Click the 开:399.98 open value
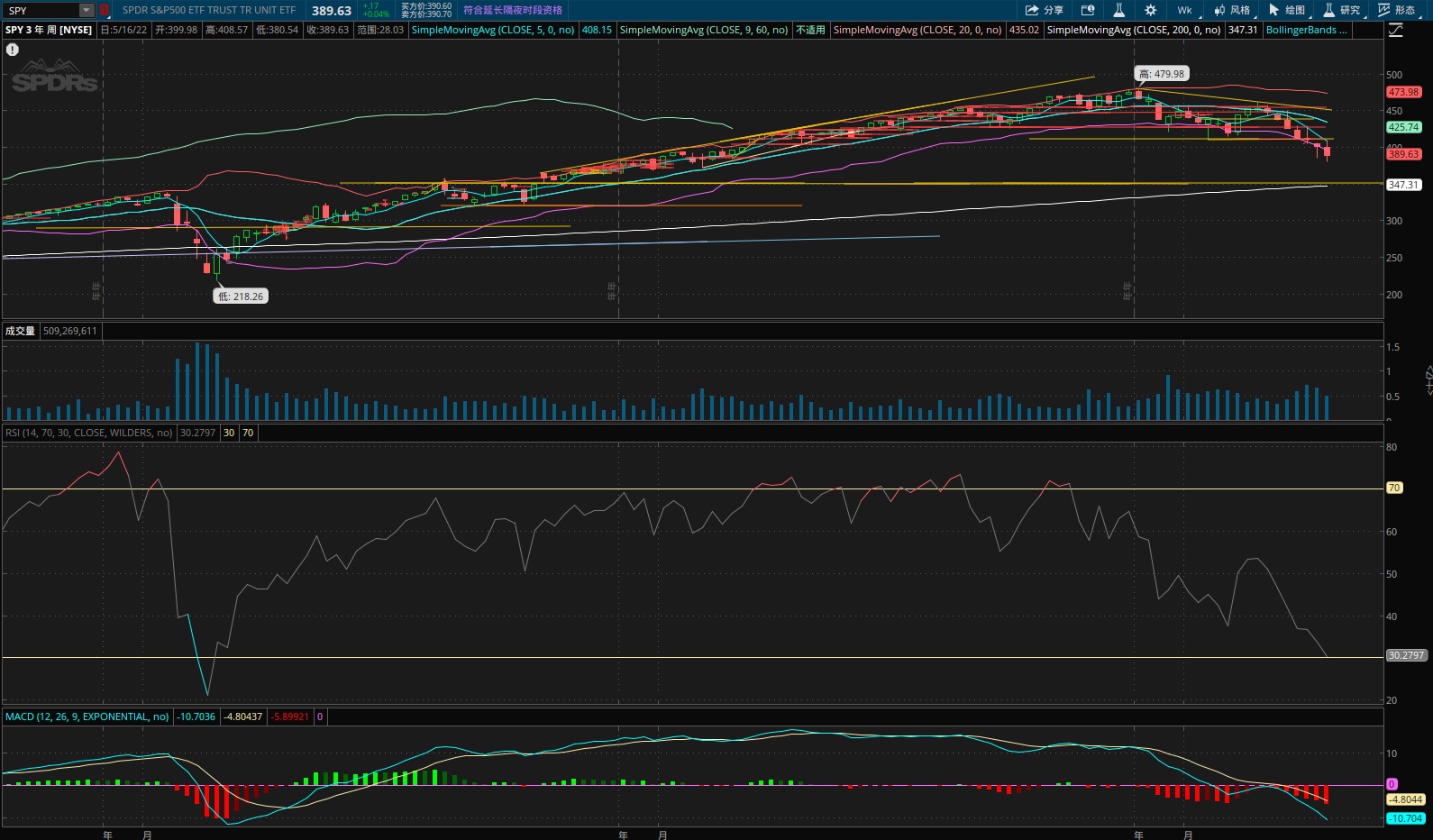The image size is (1433, 840). (x=176, y=30)
